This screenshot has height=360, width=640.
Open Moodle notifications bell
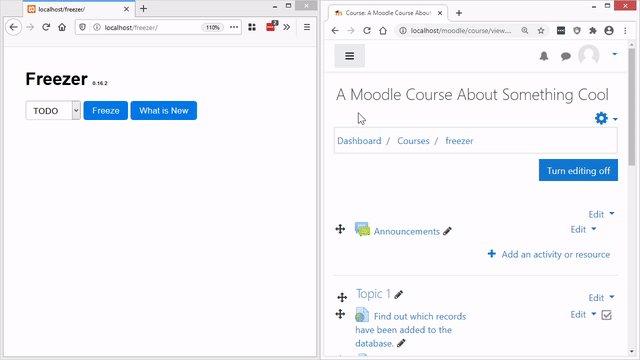pos(544,56)
